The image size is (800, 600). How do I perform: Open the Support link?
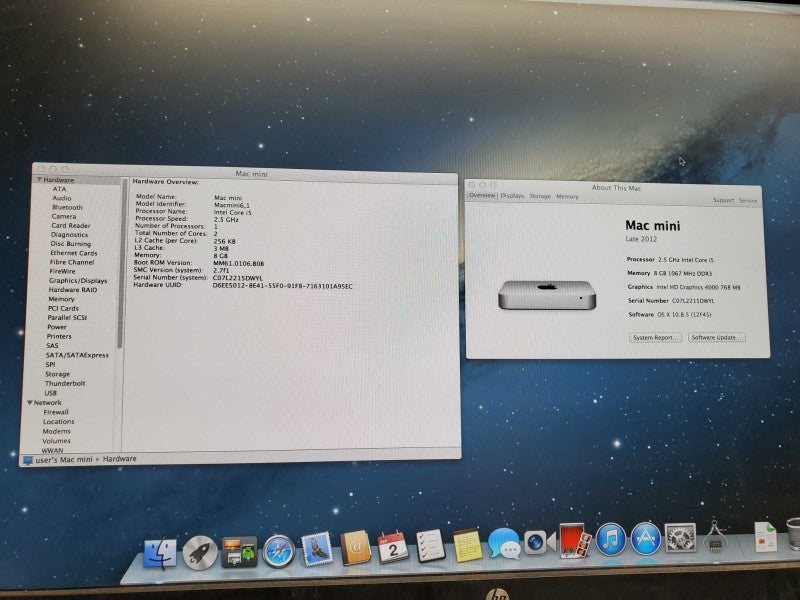pyautogui.click(x=723, y=201)
